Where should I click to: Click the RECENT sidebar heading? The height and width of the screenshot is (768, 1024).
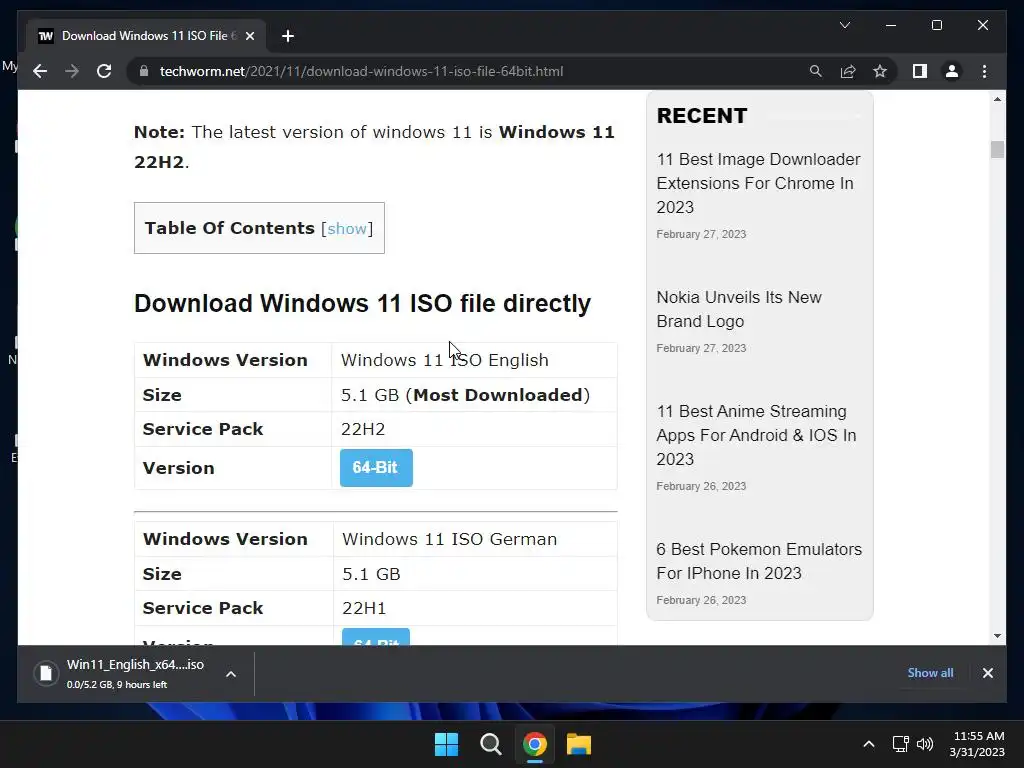point(702,116)
